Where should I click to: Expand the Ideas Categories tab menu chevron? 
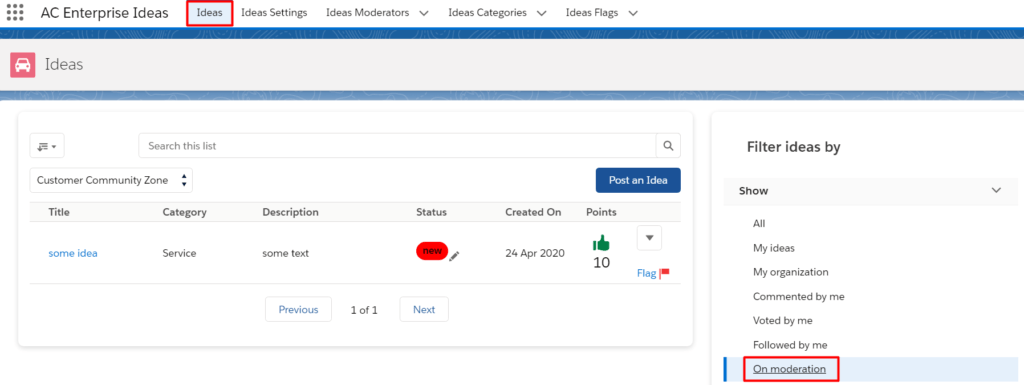(x=541, y=13)
